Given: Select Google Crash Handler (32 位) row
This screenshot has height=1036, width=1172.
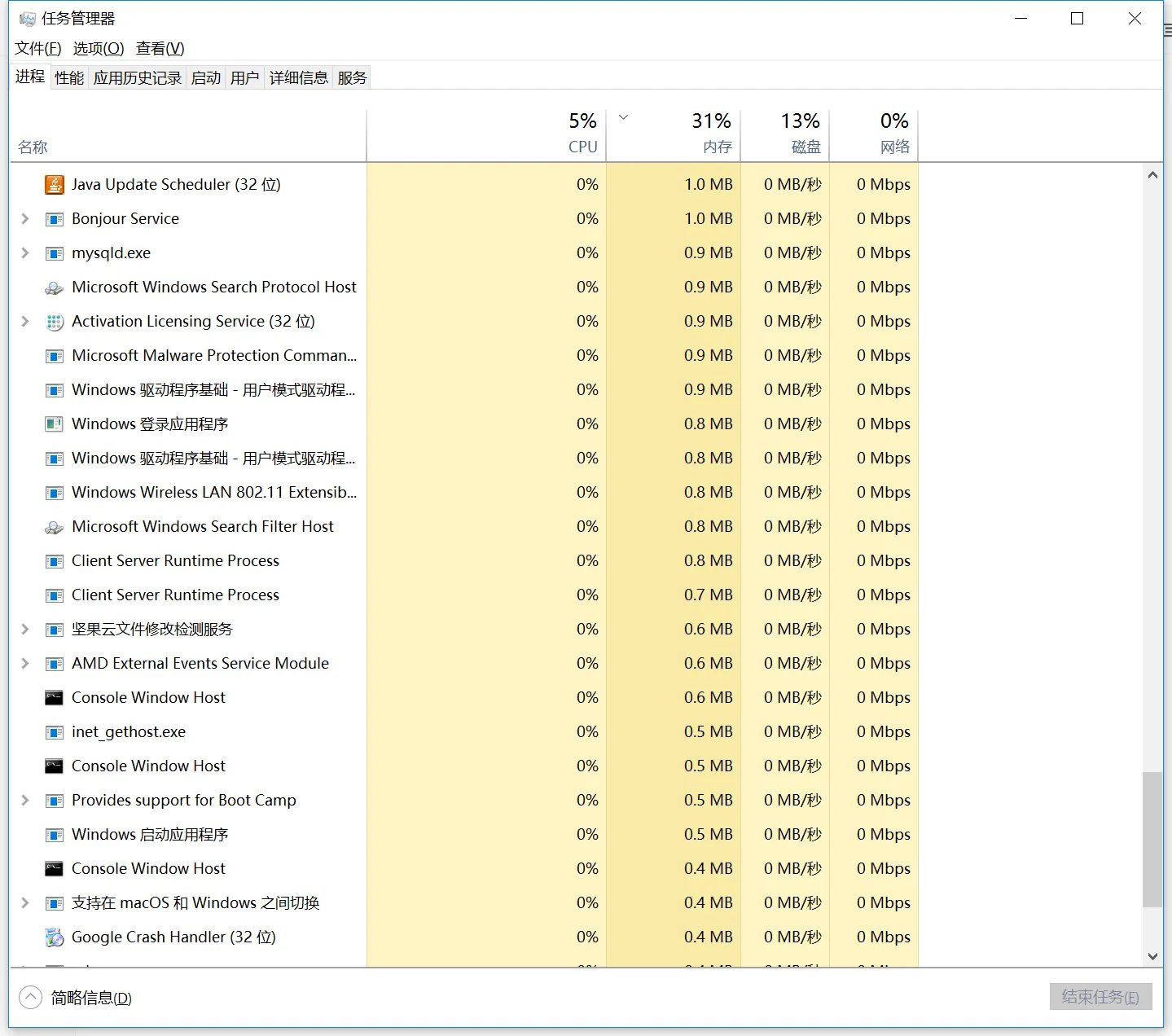Looking at the screenshot, I should tap(464, 937).
